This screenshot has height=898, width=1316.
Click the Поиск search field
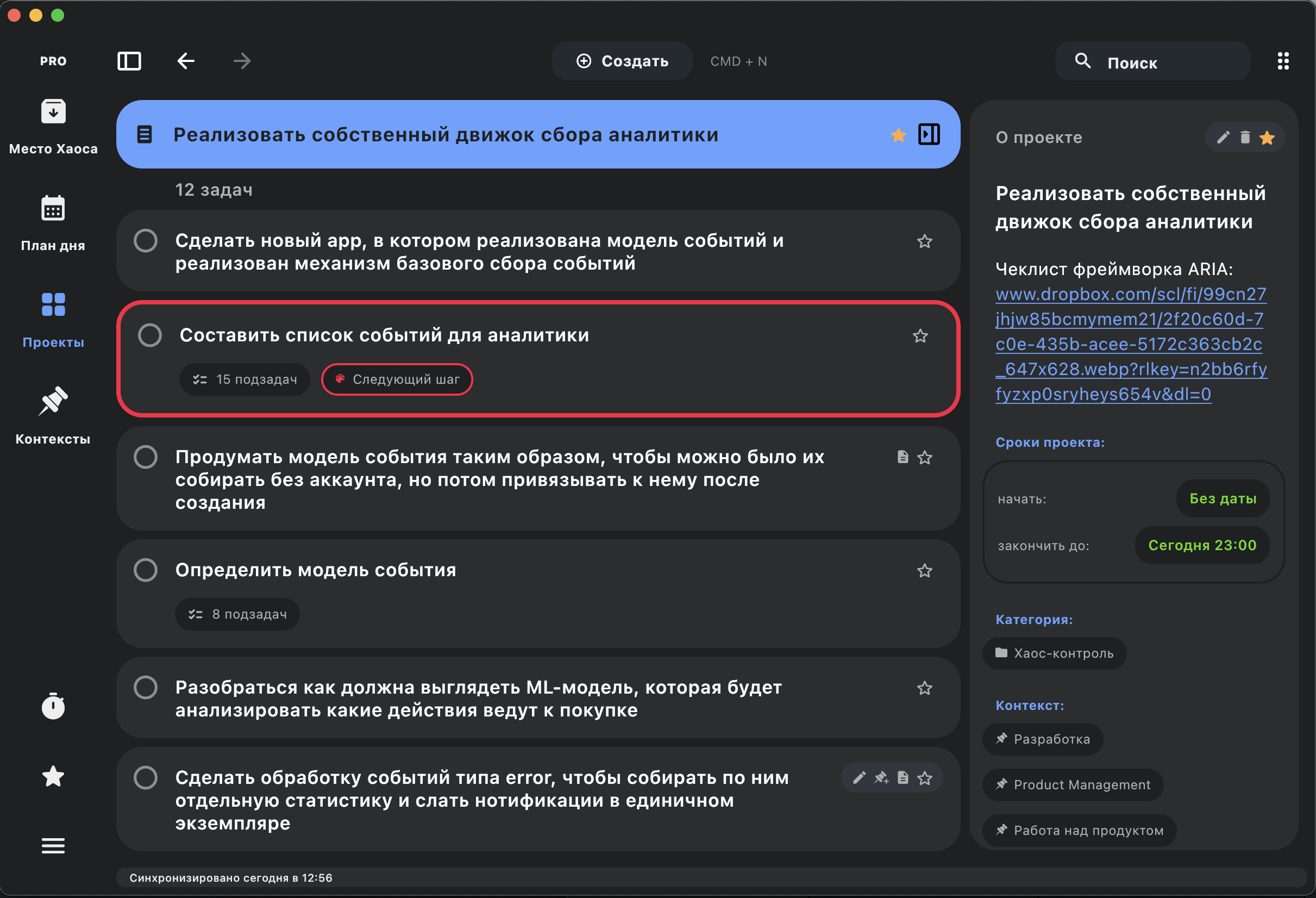(x=1152, y=63)
